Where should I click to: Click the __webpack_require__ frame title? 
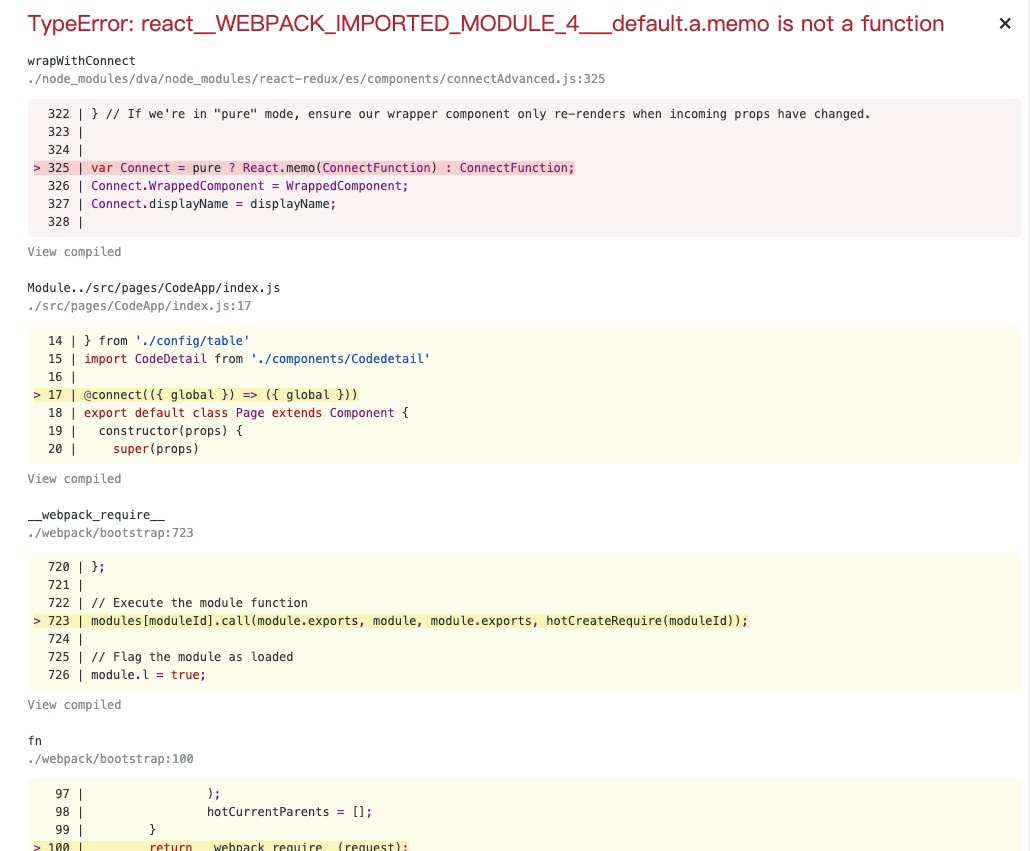96,515
